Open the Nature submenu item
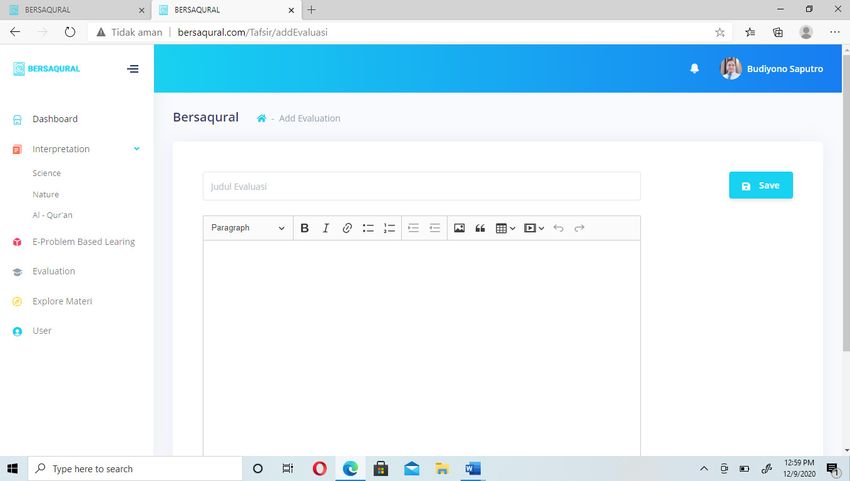The image size is (850, 481). 46,194
